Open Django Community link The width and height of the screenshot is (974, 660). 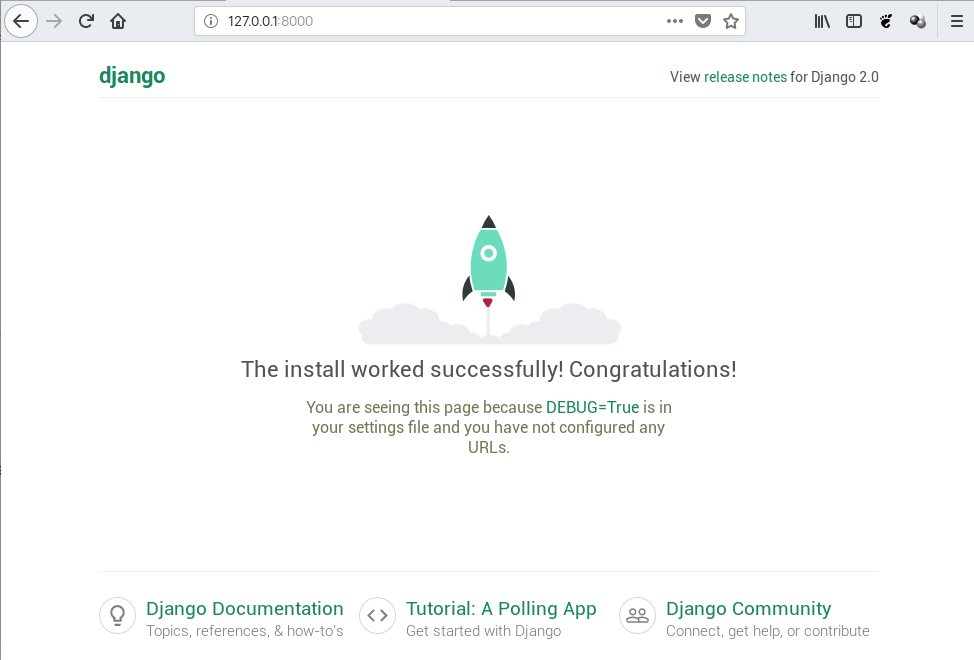[x=749, y=608]
